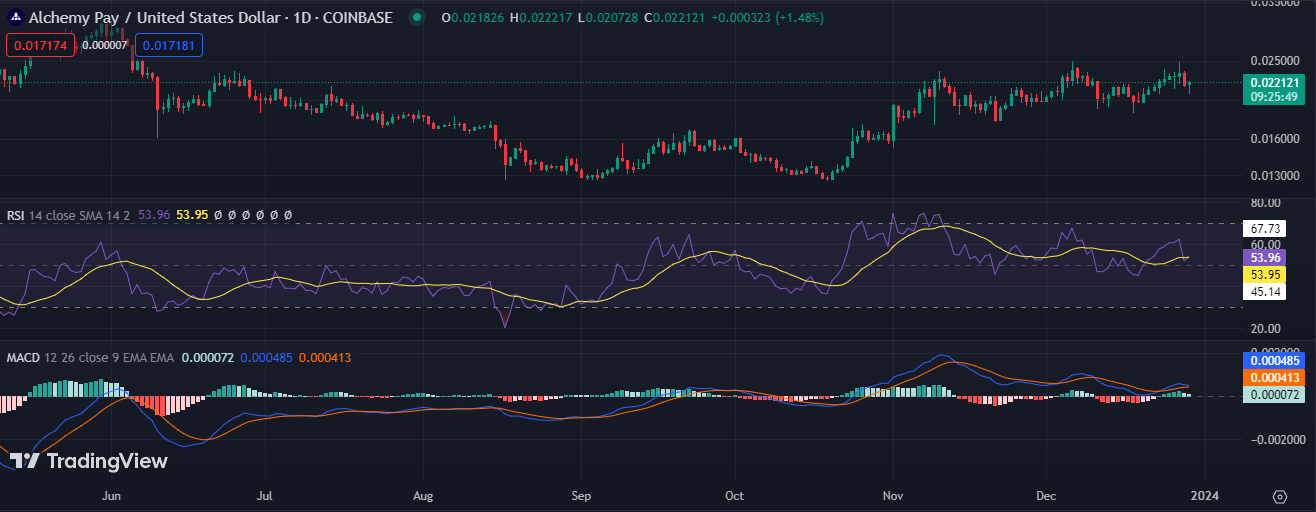
Task: Click the 0.016000 price axis label
Action: tap(1275, 138)
